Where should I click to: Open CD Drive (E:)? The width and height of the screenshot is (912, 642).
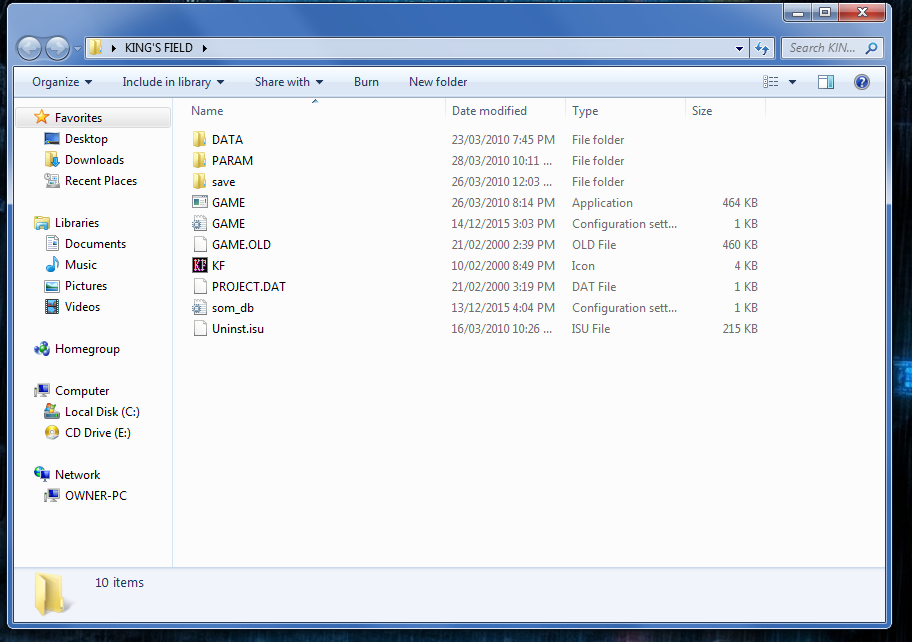point(98,433)
